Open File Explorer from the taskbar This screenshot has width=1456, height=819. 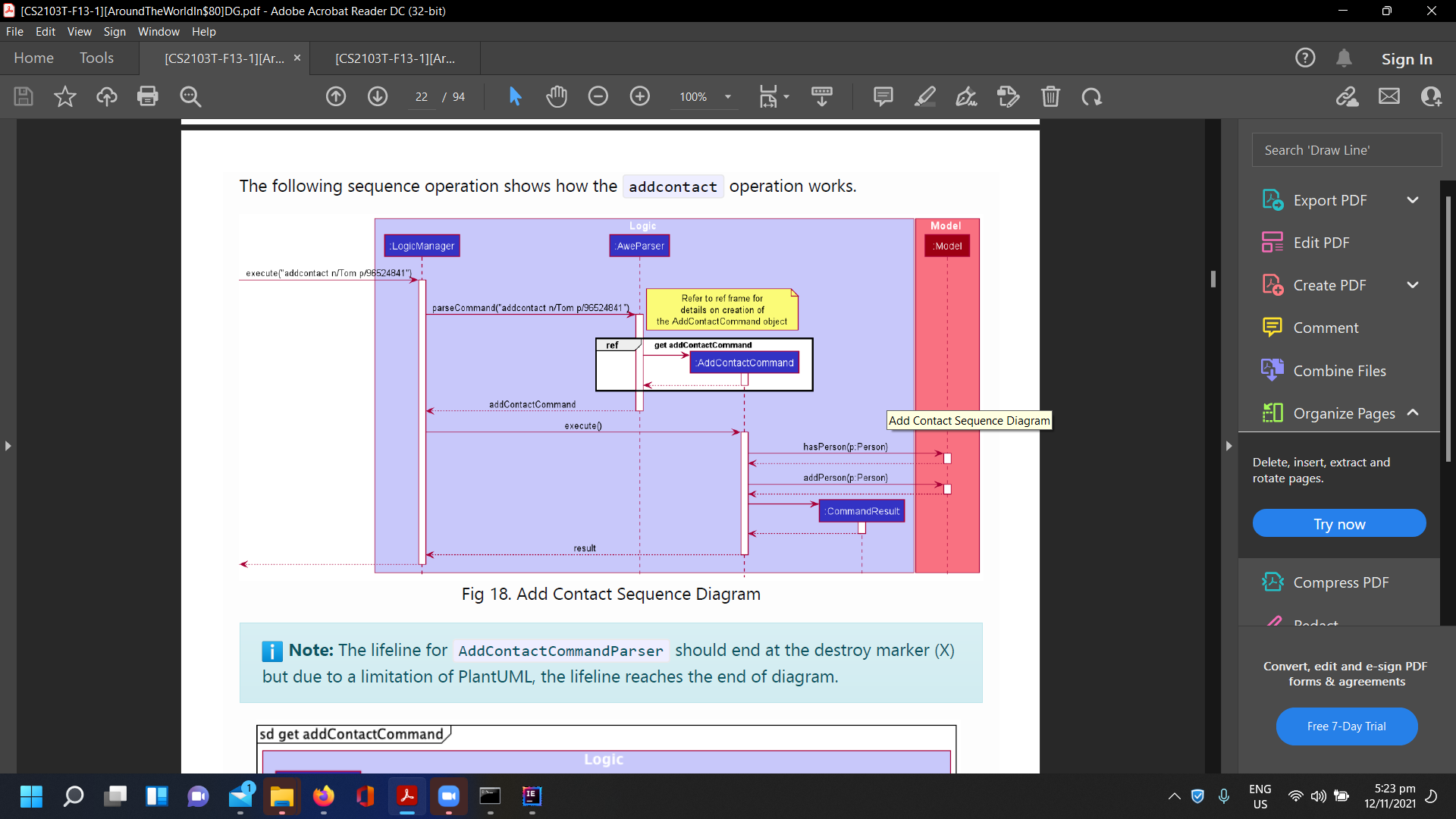click(281, 796)
